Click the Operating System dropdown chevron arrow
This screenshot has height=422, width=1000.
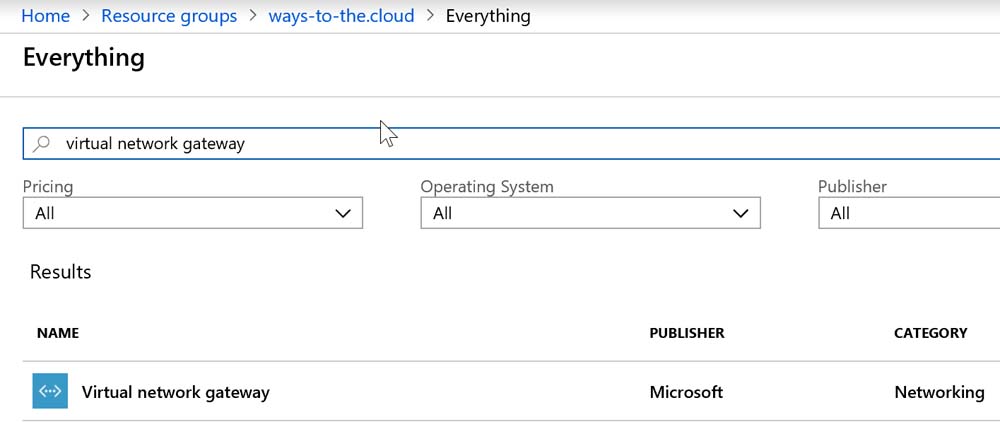pos(741,213)
